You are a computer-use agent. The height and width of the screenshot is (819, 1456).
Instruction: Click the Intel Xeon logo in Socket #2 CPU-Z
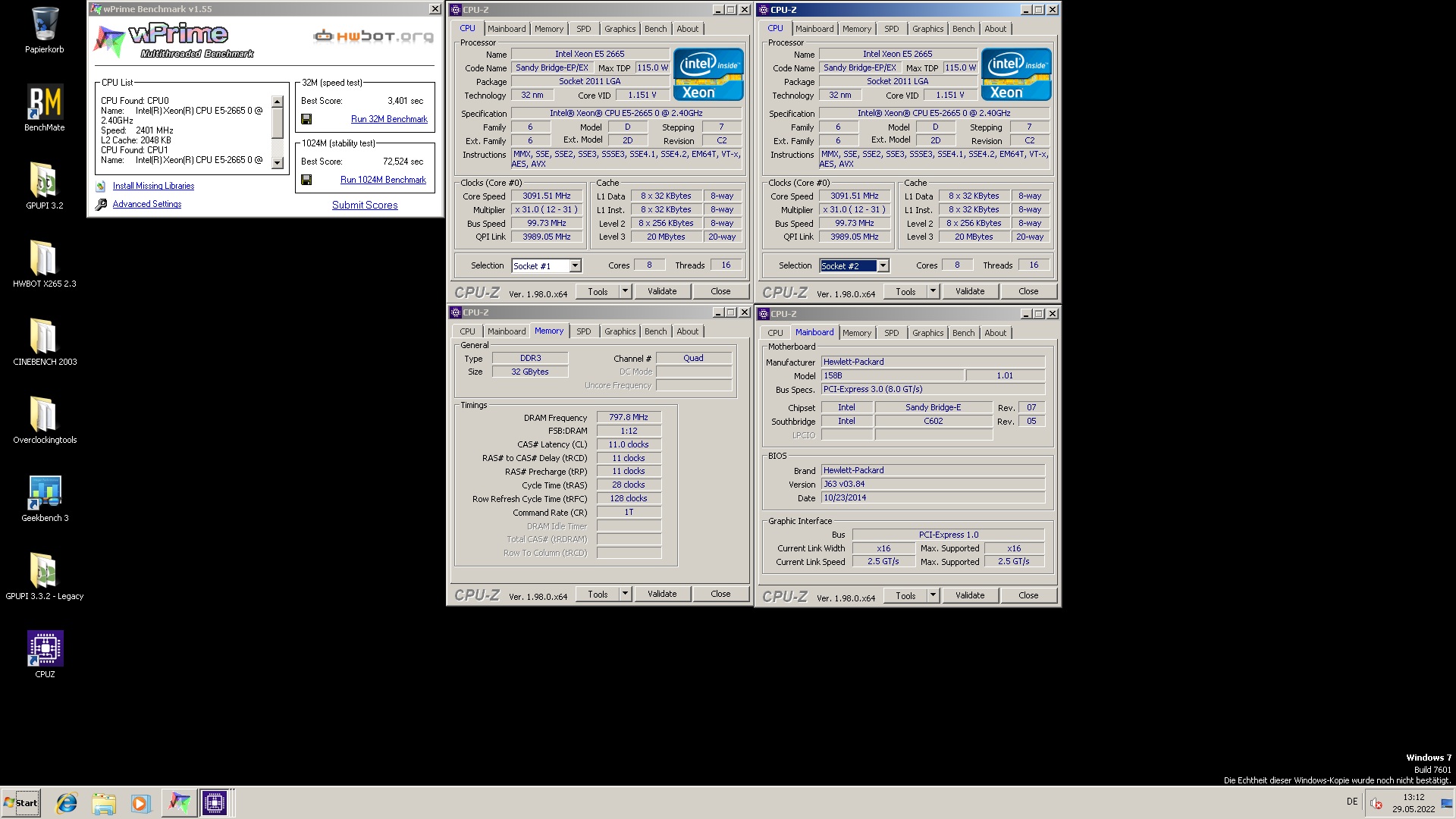coord(1016,74)
